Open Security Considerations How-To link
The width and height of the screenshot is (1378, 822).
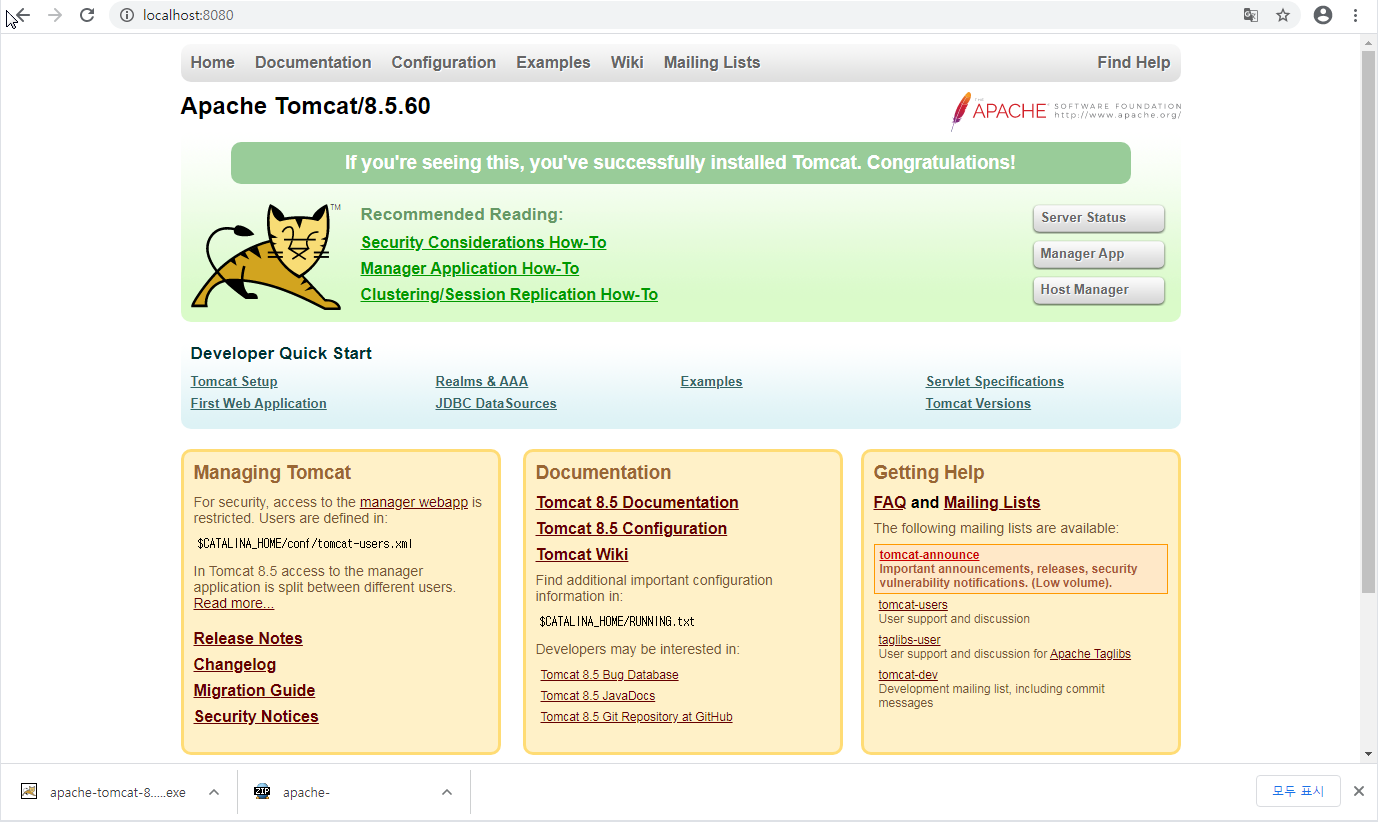tap(484, 242)
